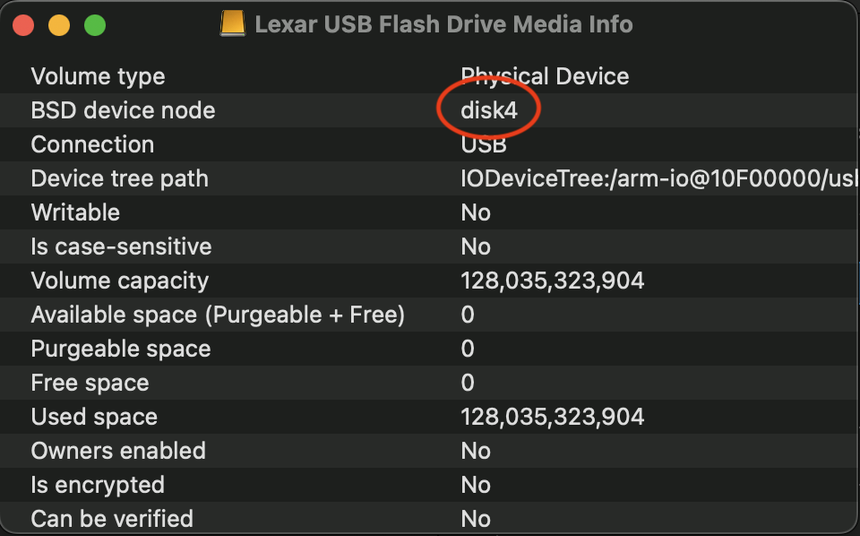This screenshot has width=860, height=536.
Task: Select the Owners enabled row
Action: (x=118, y=450)
